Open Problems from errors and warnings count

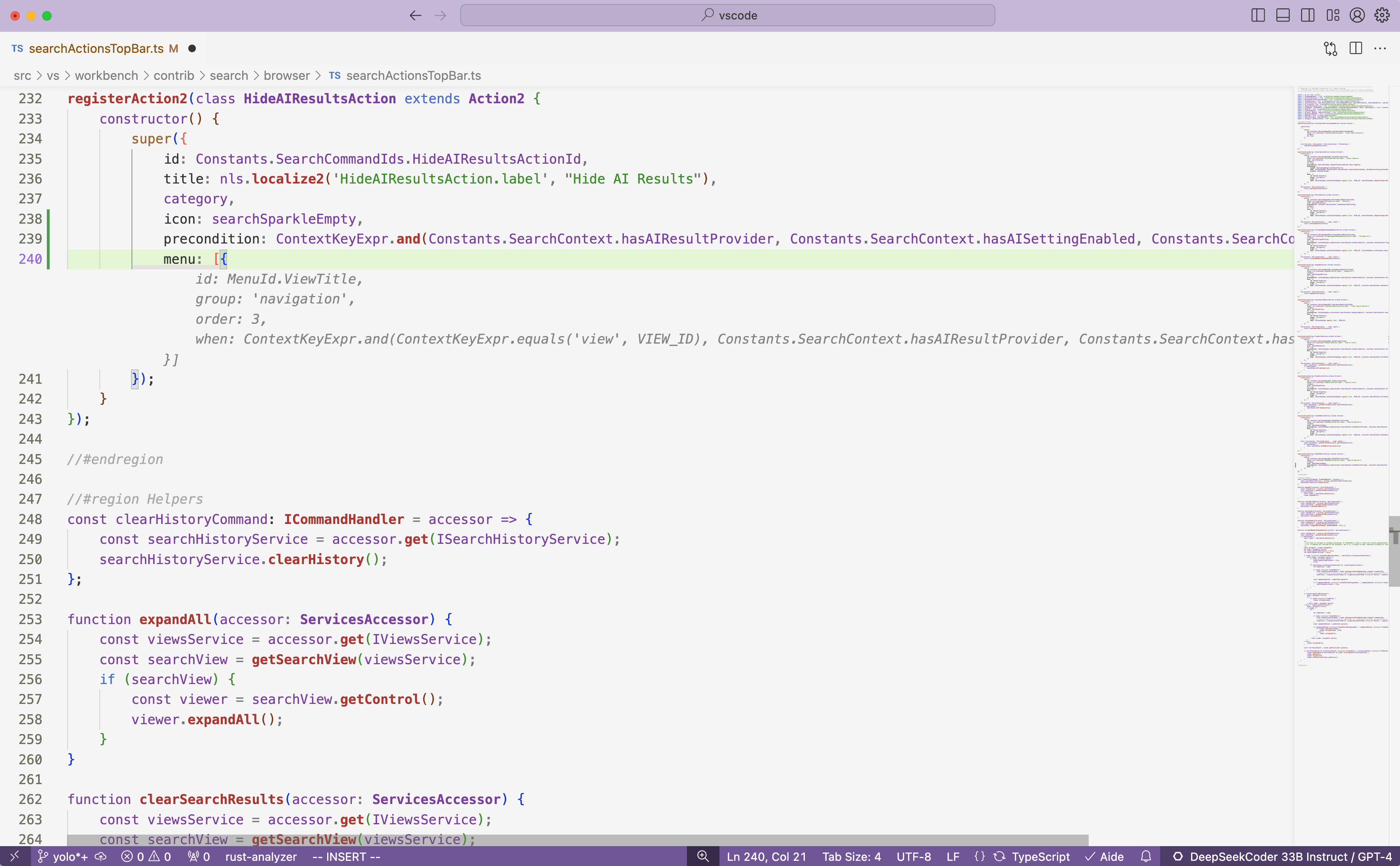(x=146, y=856)
